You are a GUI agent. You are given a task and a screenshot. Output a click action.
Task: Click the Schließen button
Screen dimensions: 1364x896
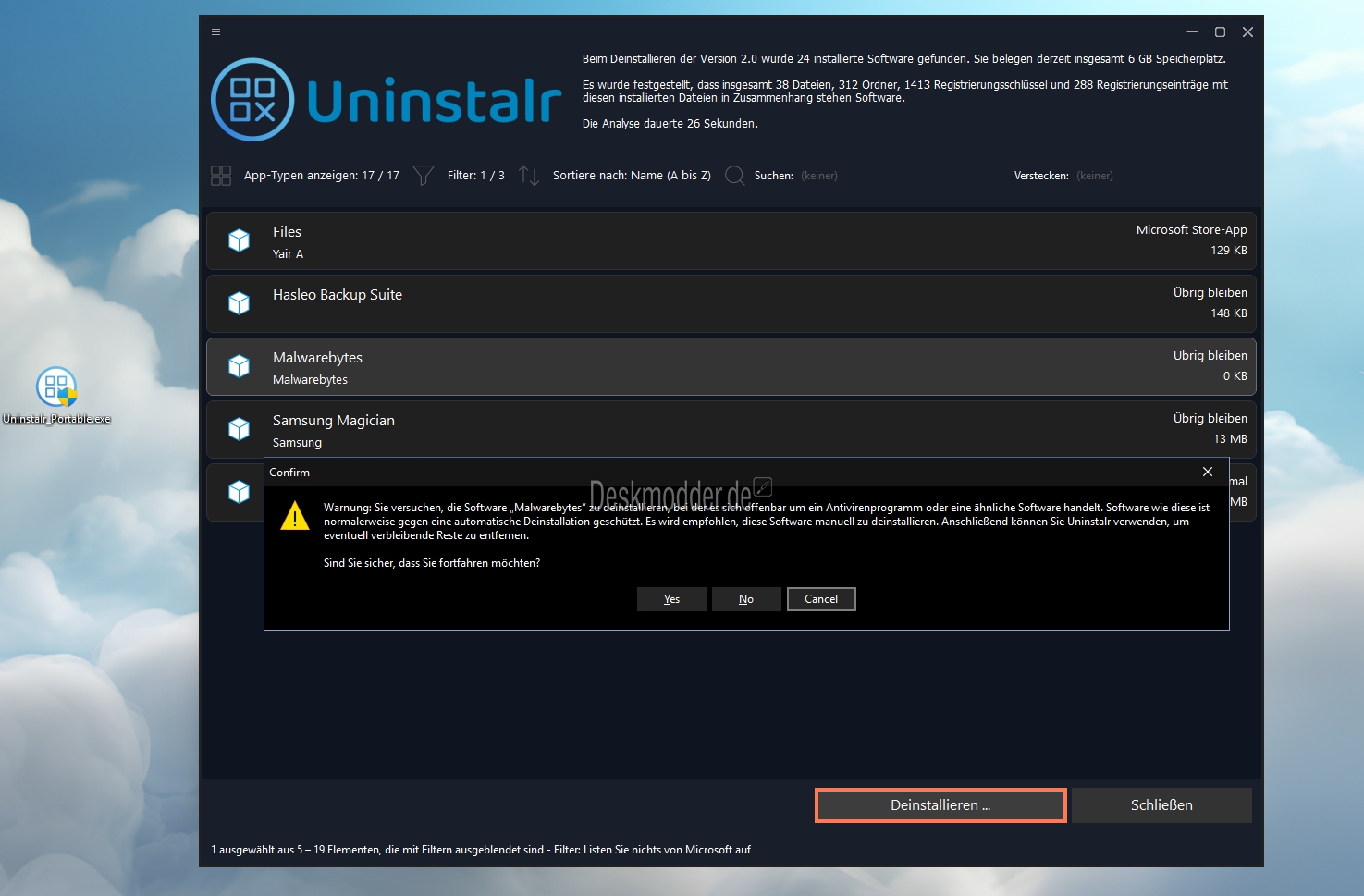point(1161,805)
